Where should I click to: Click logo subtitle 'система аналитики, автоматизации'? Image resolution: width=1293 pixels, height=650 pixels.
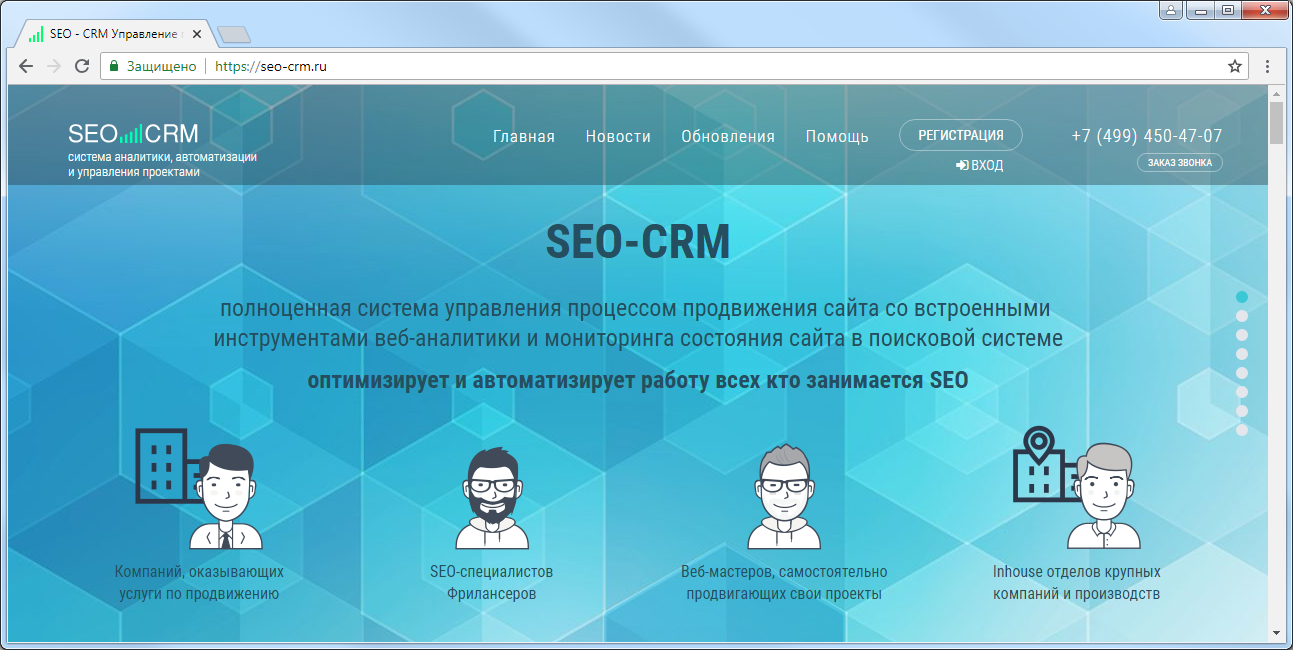[x=163, y=158]
